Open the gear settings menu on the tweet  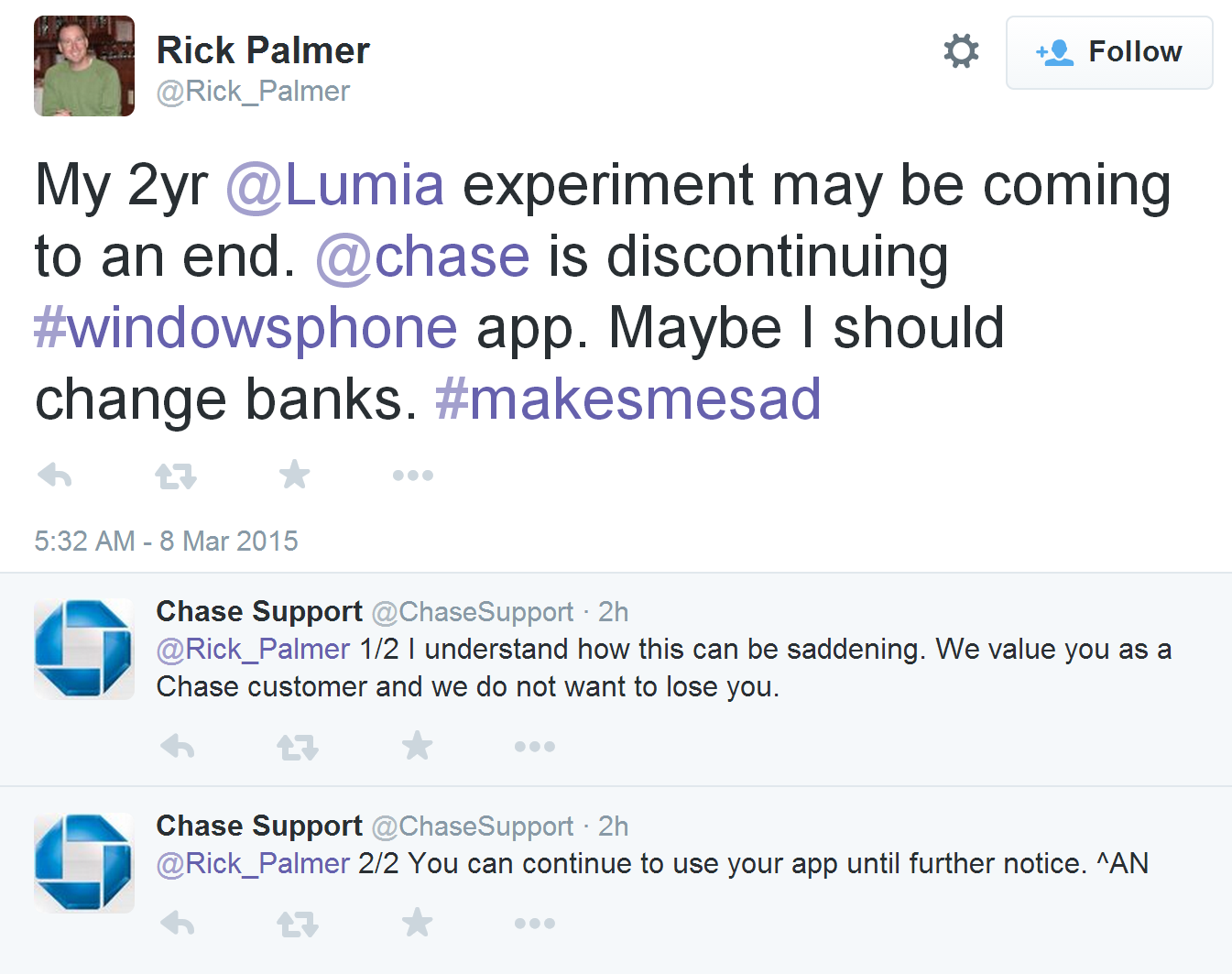961,51
